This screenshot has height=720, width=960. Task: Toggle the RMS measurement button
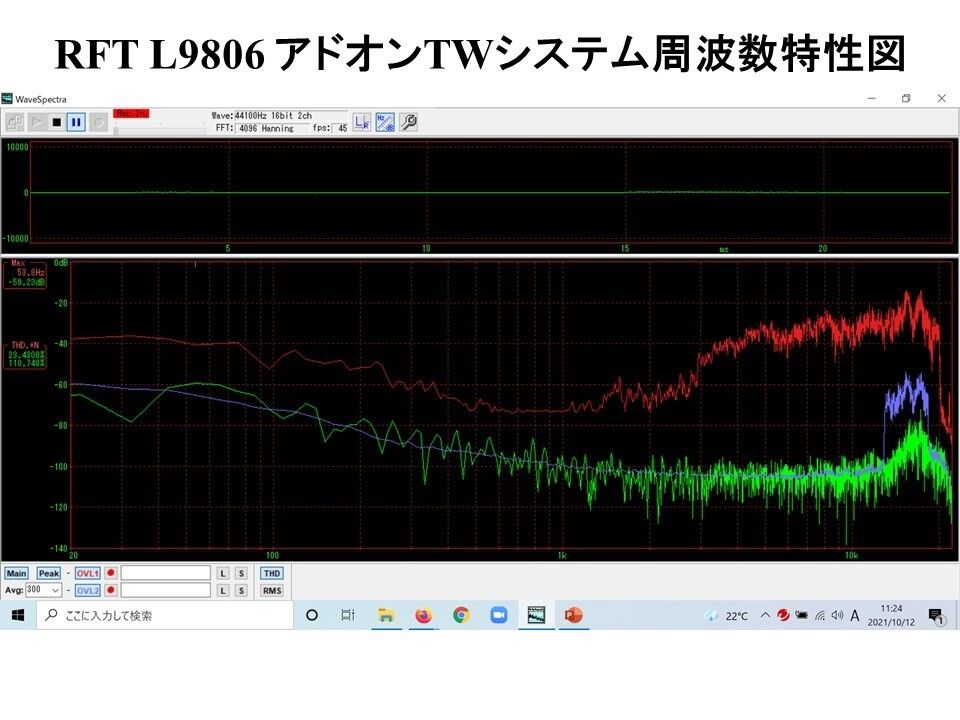[271, 591]
